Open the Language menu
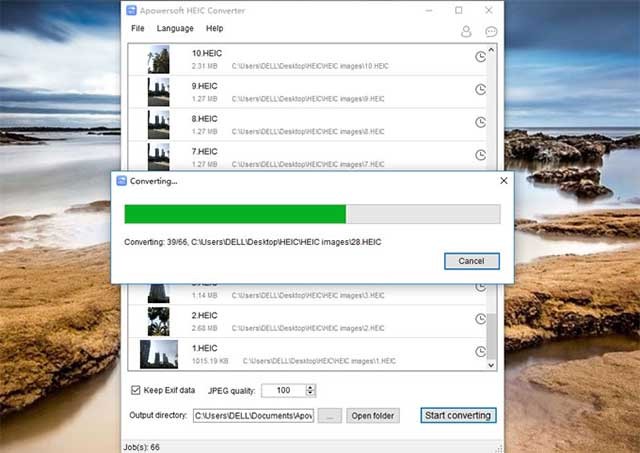The height and width of the screenshot is (453, 640). click(175, 29)
